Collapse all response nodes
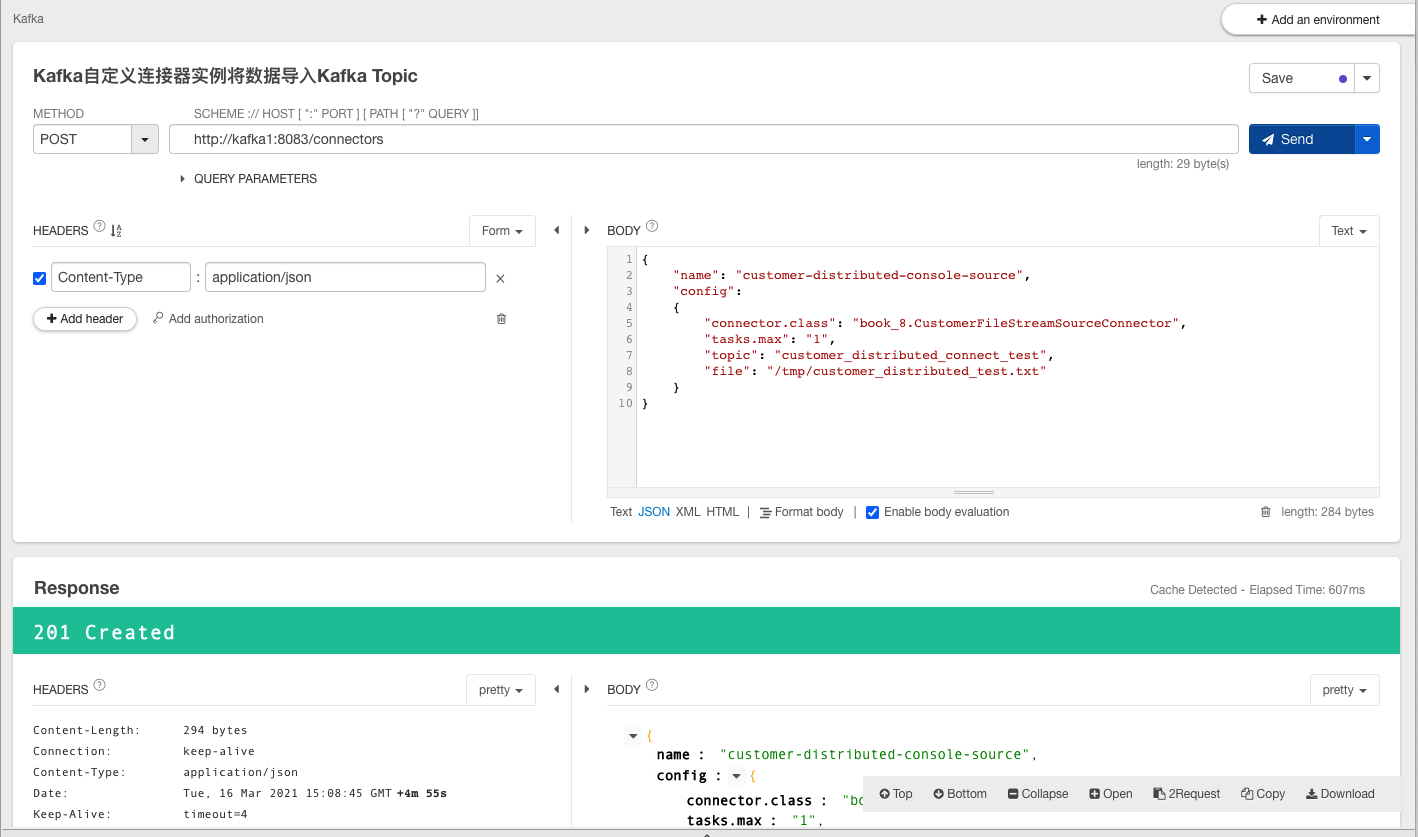1418x837 pixels. tap(1038, 794)
